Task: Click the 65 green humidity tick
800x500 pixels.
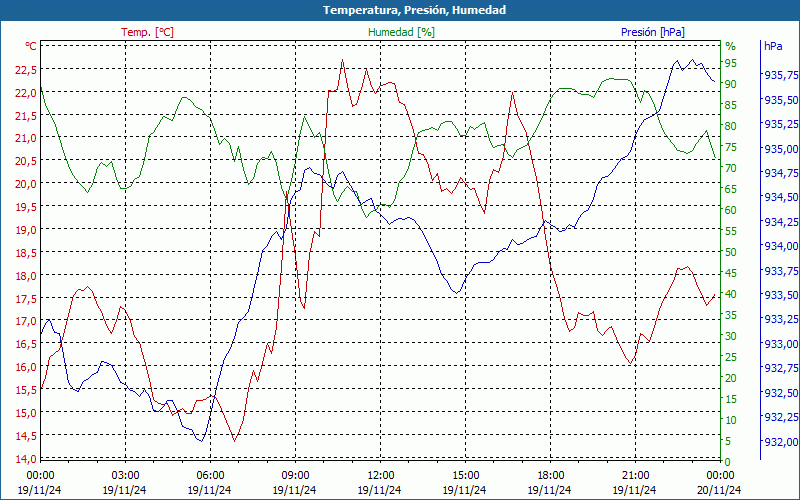Action: (731, 189)
